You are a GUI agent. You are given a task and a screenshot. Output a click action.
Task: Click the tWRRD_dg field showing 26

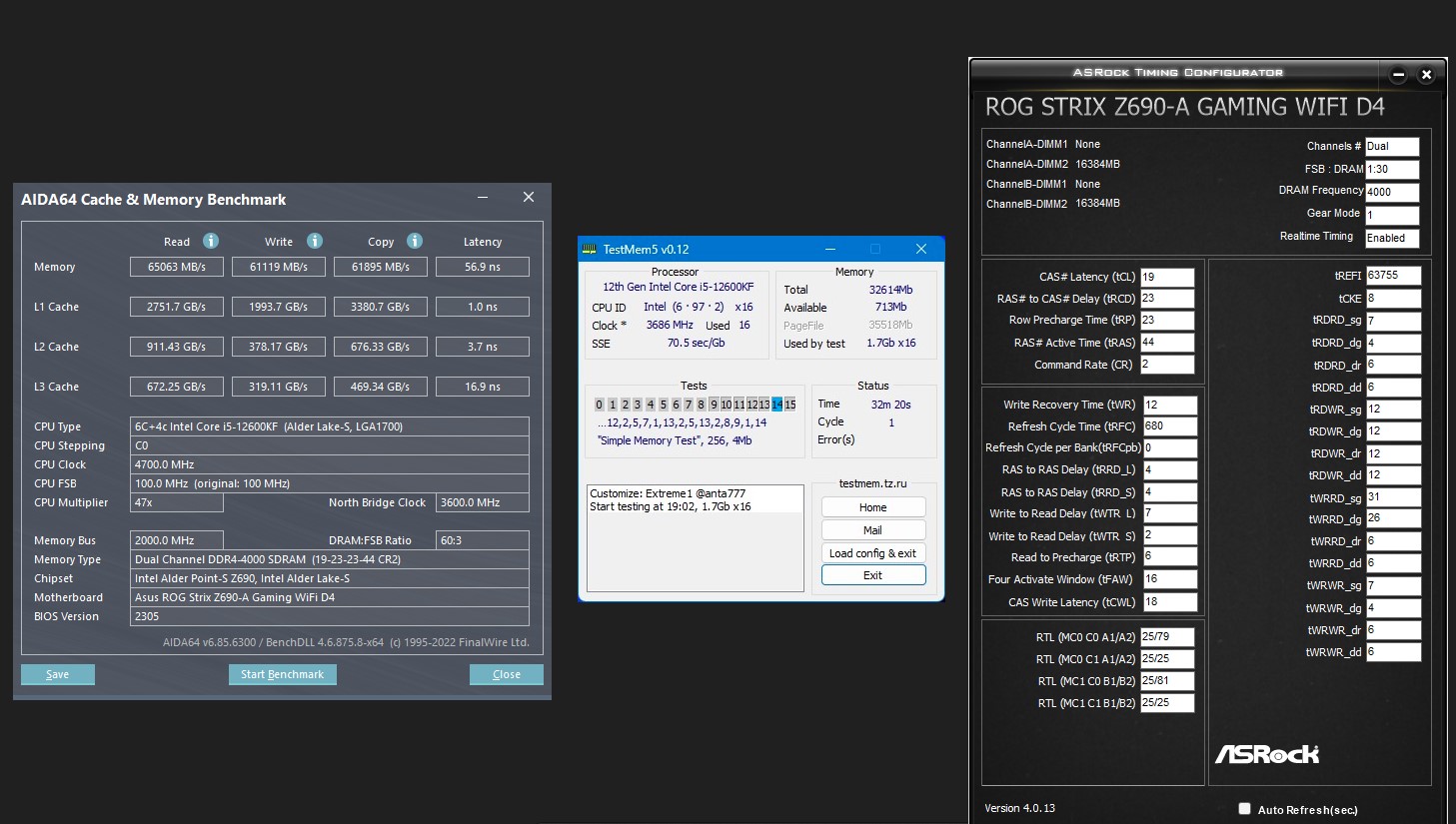coord(1394,519)
